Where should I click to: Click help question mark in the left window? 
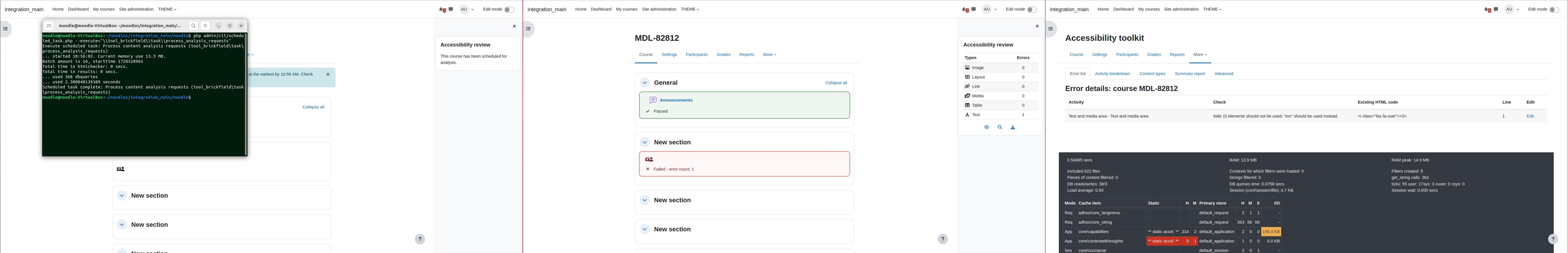pyautogui.click(x=420, y=239)
